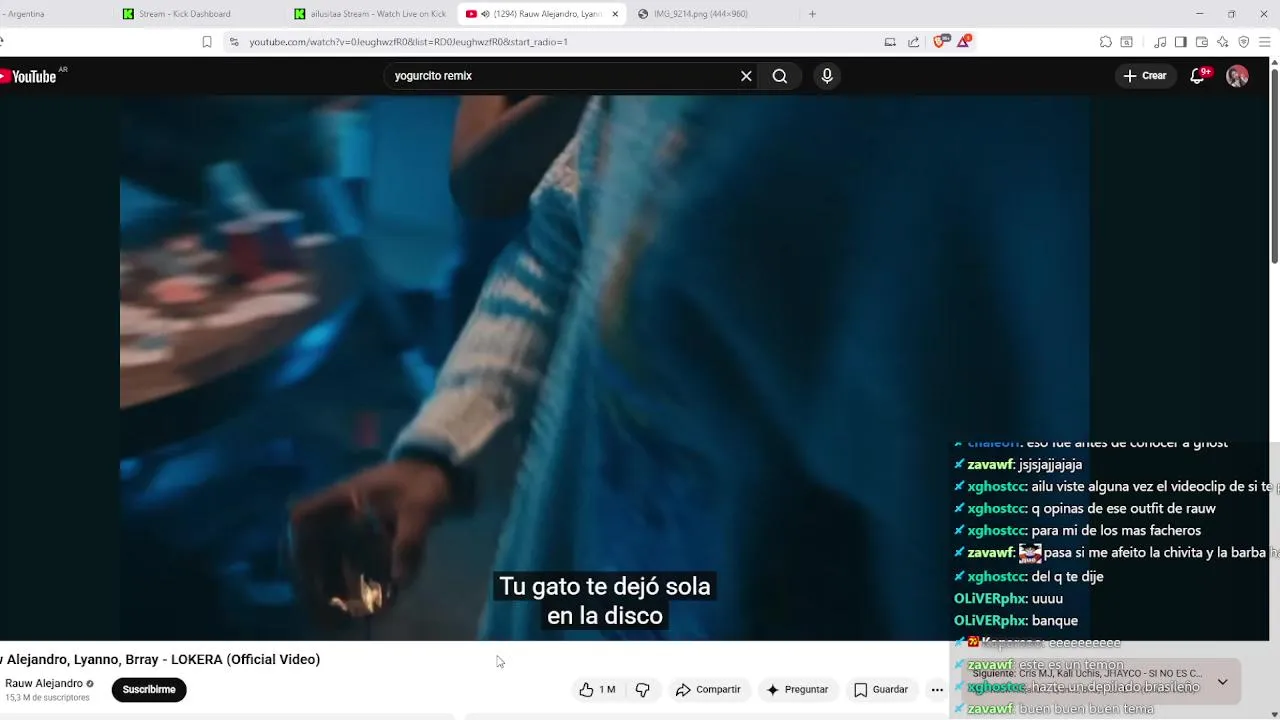Dislike the video with thumbs-down
1280x720 pixels.
point(643,689)
